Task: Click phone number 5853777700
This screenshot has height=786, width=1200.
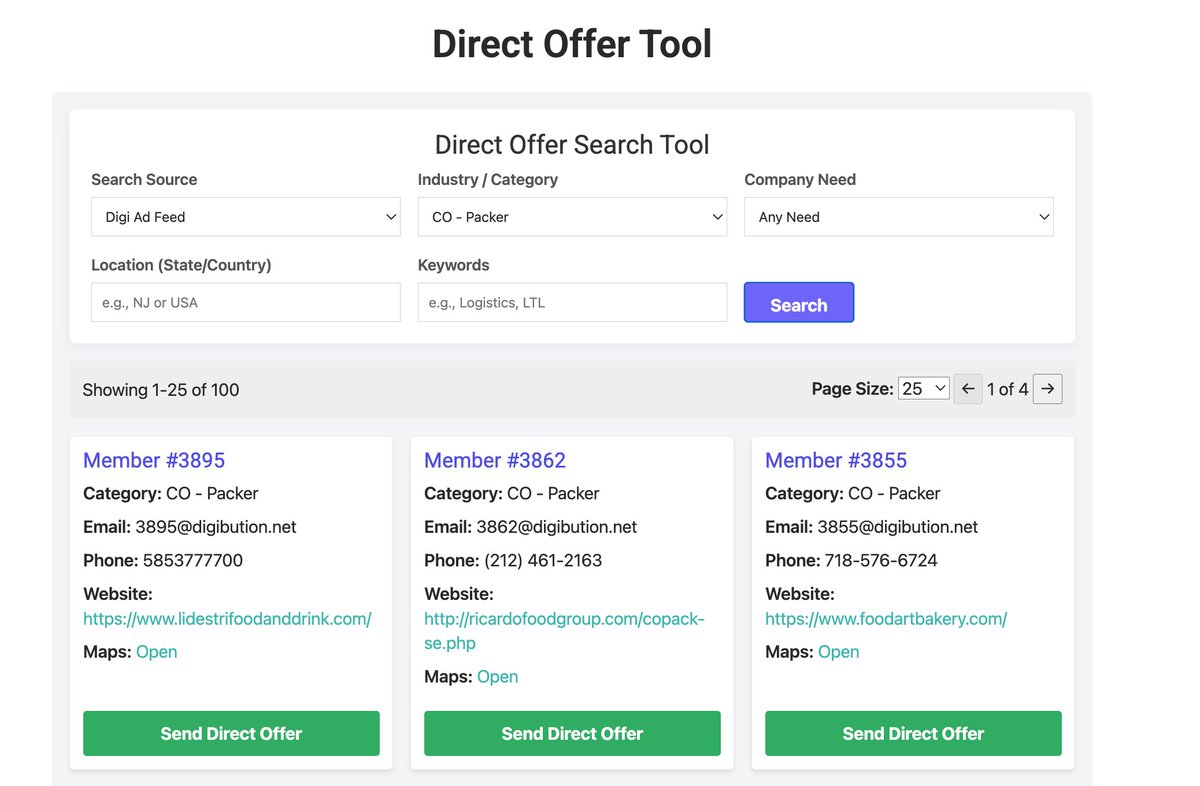Action: (x=193, y=560)
